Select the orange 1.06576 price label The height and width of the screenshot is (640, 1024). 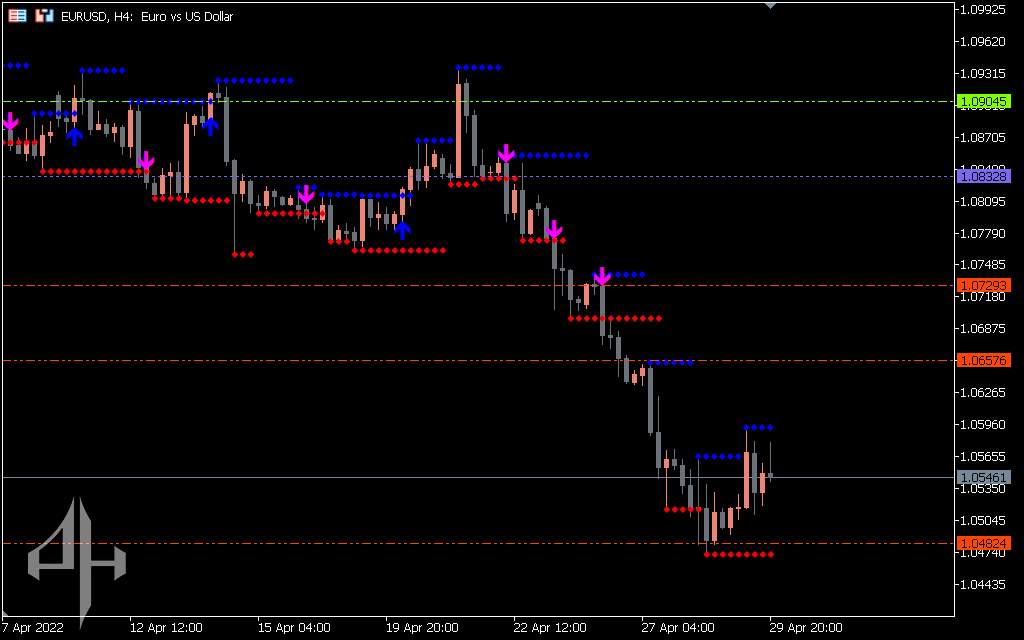click(984, 360)
